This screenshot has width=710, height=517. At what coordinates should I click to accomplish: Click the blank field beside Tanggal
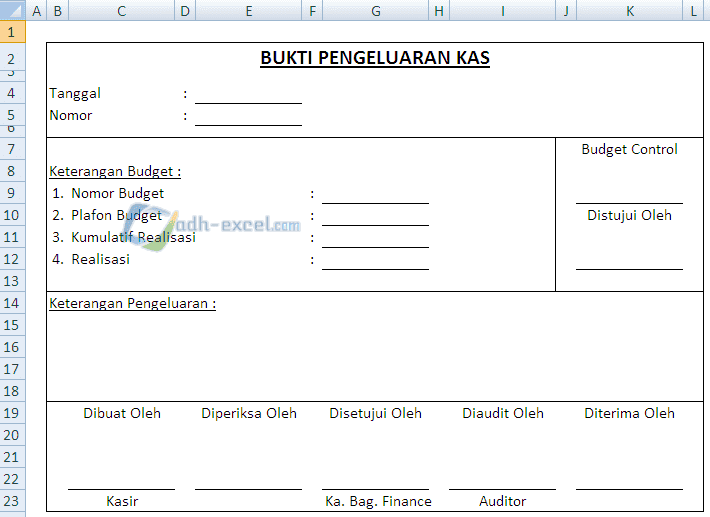point(249,94)
